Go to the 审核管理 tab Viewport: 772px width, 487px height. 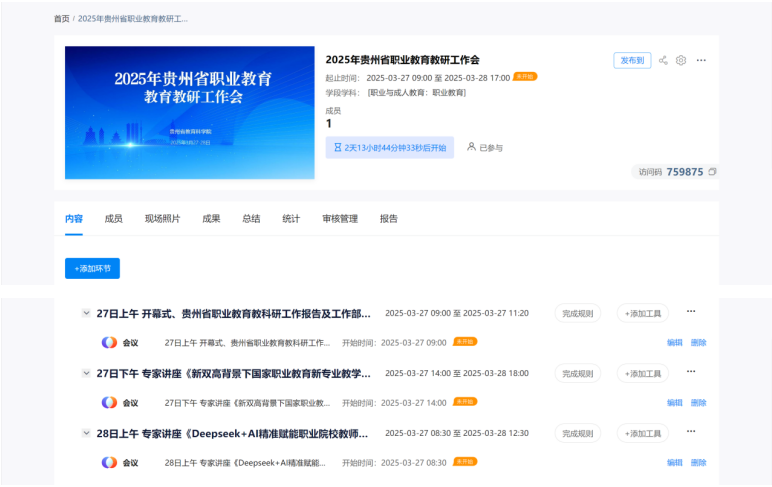click(340, 219)
